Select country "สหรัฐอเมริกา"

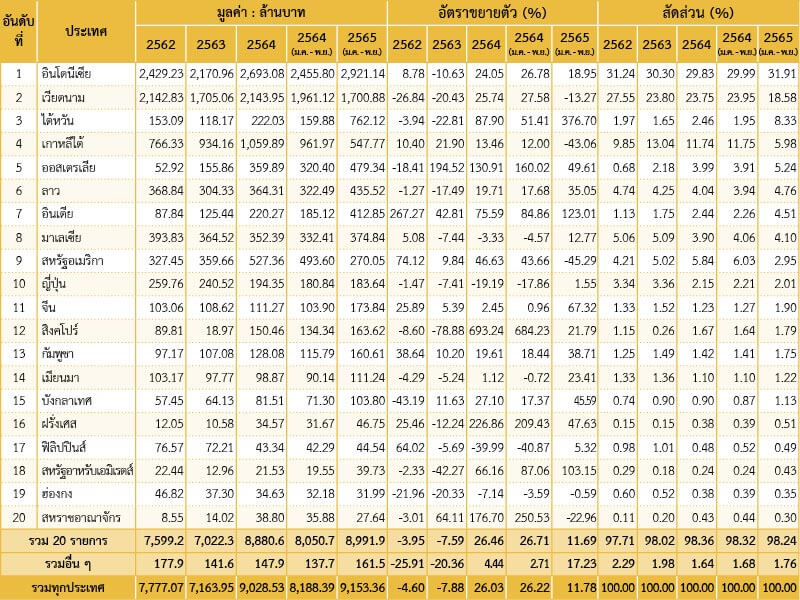click(x=72, y=261)
